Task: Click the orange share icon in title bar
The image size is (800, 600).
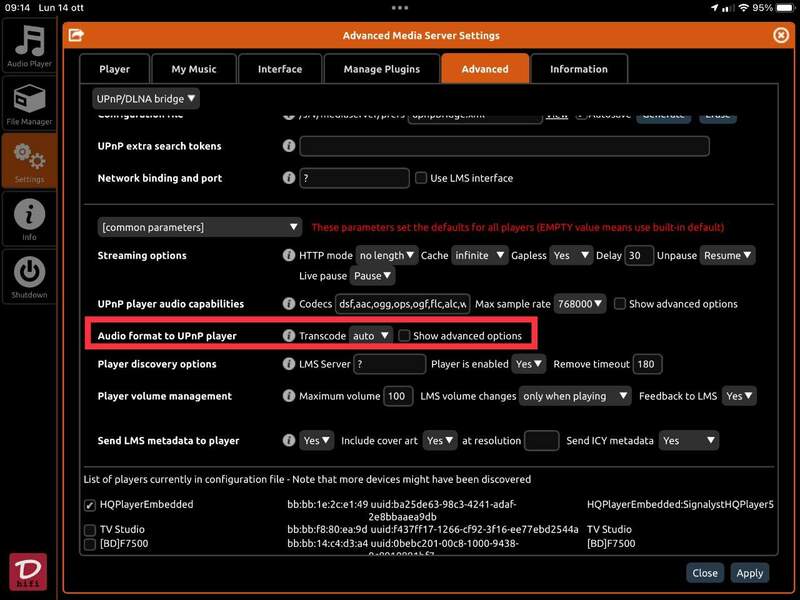Action: coord(76,35)
